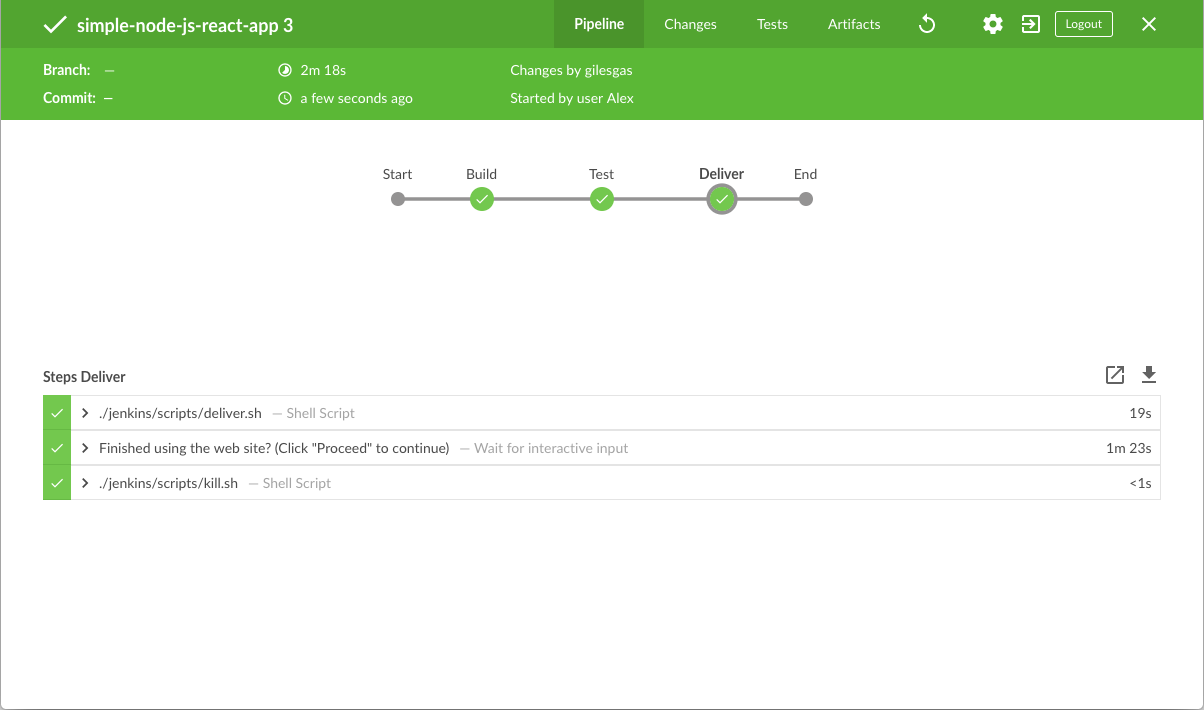The height and width of the screenshot is (710, 1204).
Task: Open step log in new window
Action: 1115,375
